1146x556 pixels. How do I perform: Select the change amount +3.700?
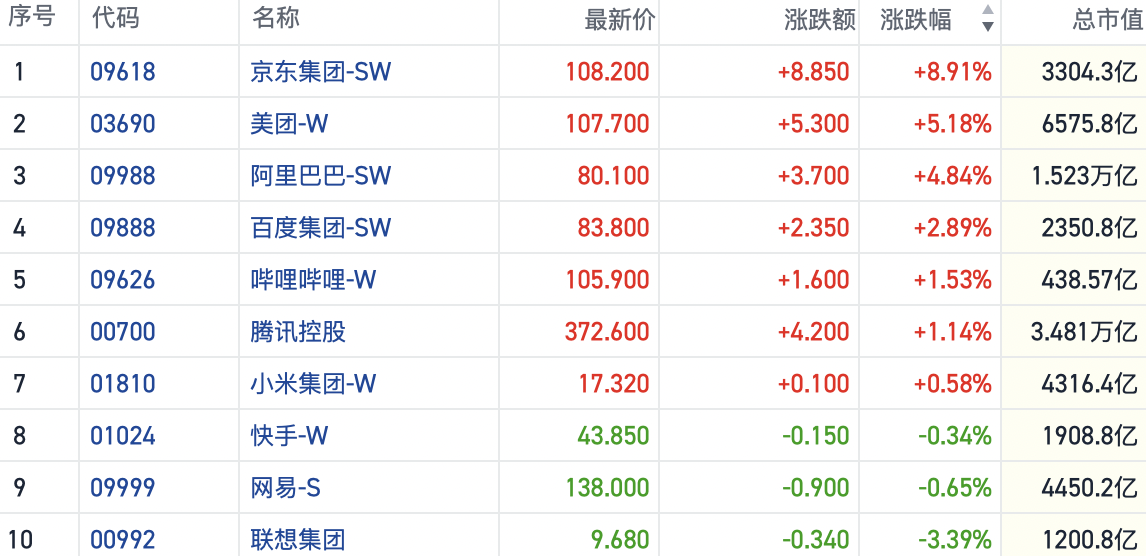[813, 176]
